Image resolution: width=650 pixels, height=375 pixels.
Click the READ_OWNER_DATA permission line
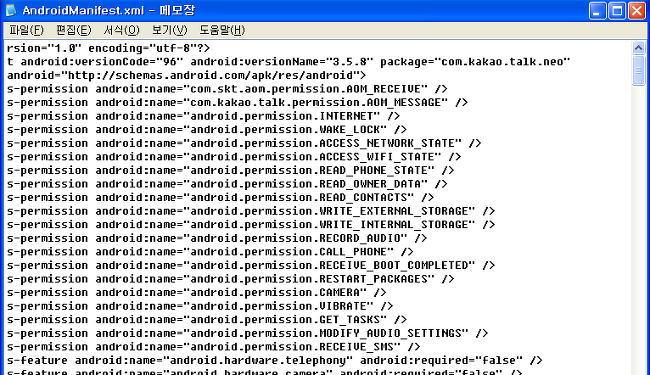(x=227, y=184)
